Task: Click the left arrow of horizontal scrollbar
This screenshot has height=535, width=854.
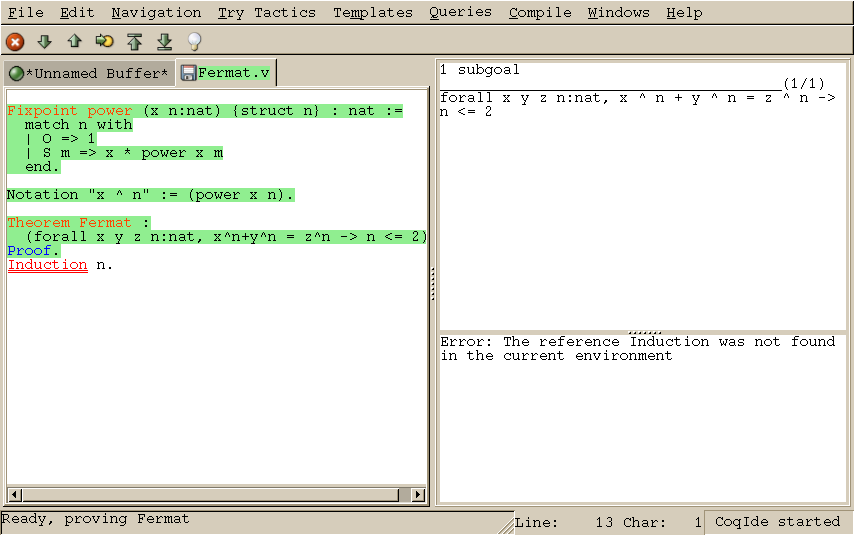Action: [14, 495]
